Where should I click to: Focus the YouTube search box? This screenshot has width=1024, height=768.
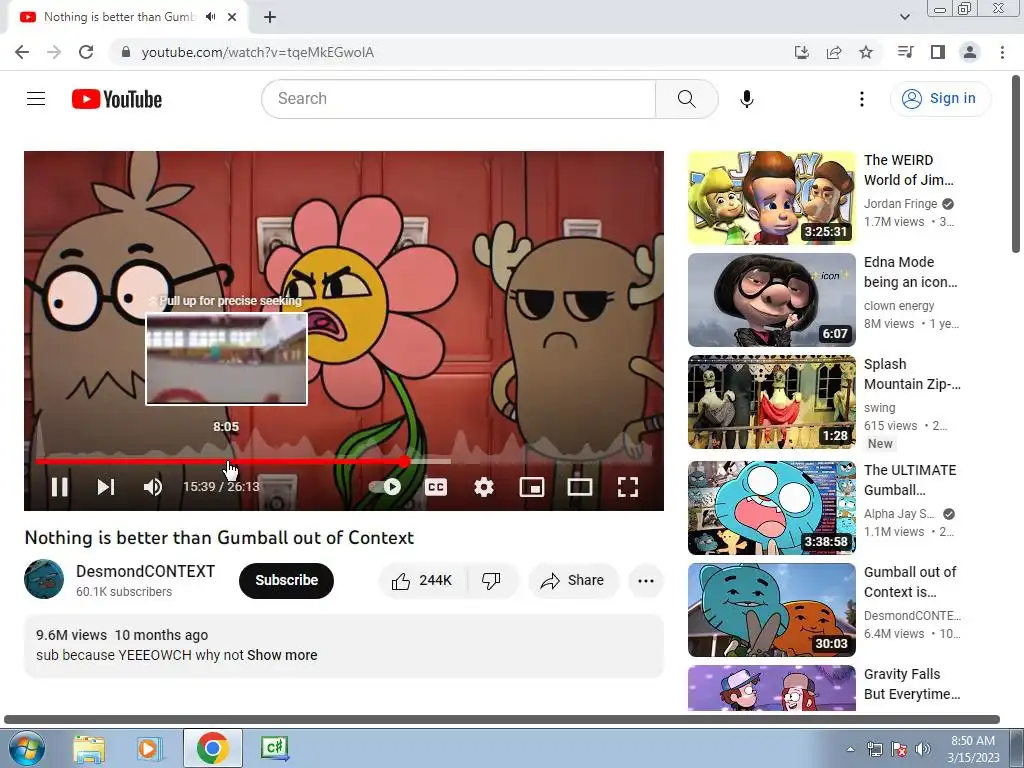point(458,99)
